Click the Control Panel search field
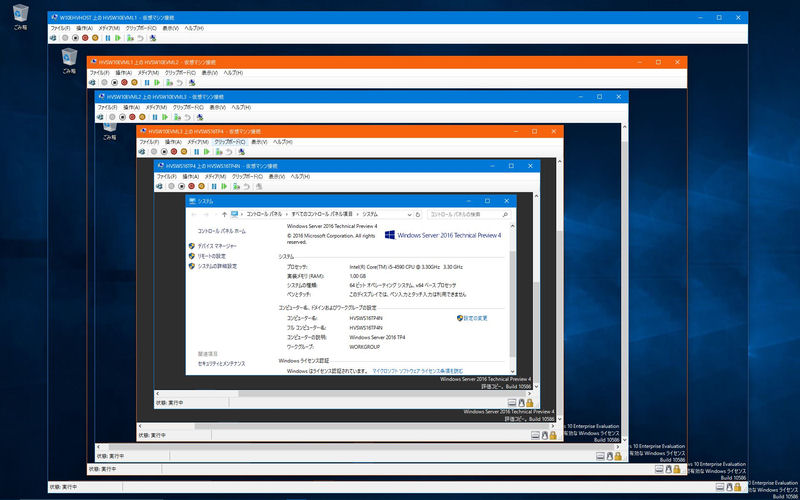Screen dimensions: 800x500 tap(468, 214)
